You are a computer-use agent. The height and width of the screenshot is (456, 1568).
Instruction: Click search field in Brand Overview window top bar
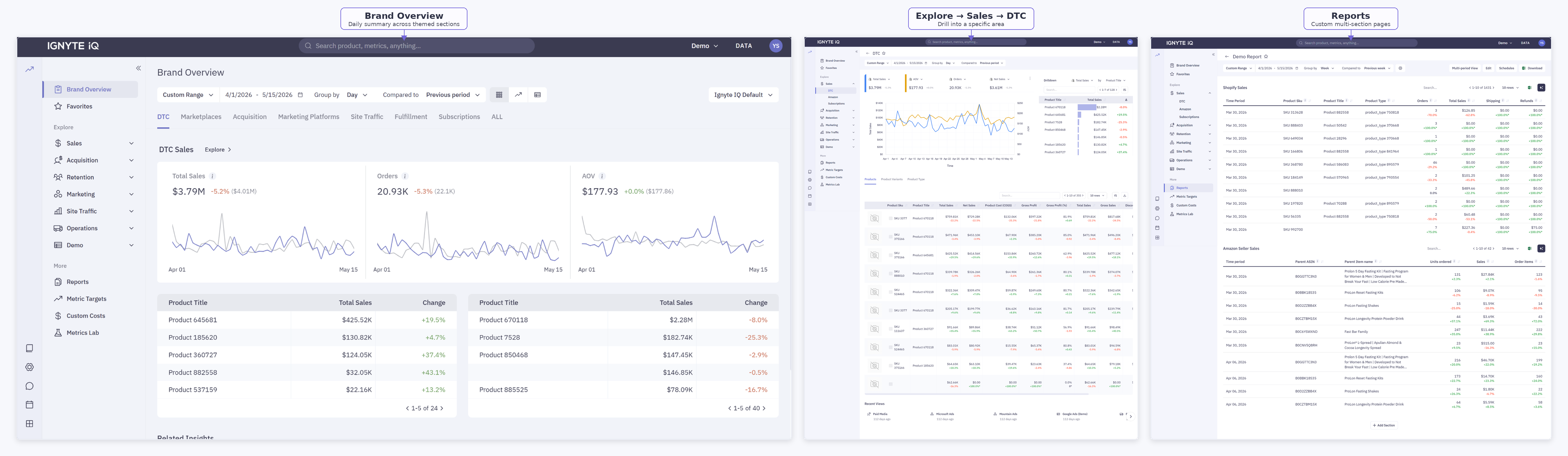coord(416,46)
